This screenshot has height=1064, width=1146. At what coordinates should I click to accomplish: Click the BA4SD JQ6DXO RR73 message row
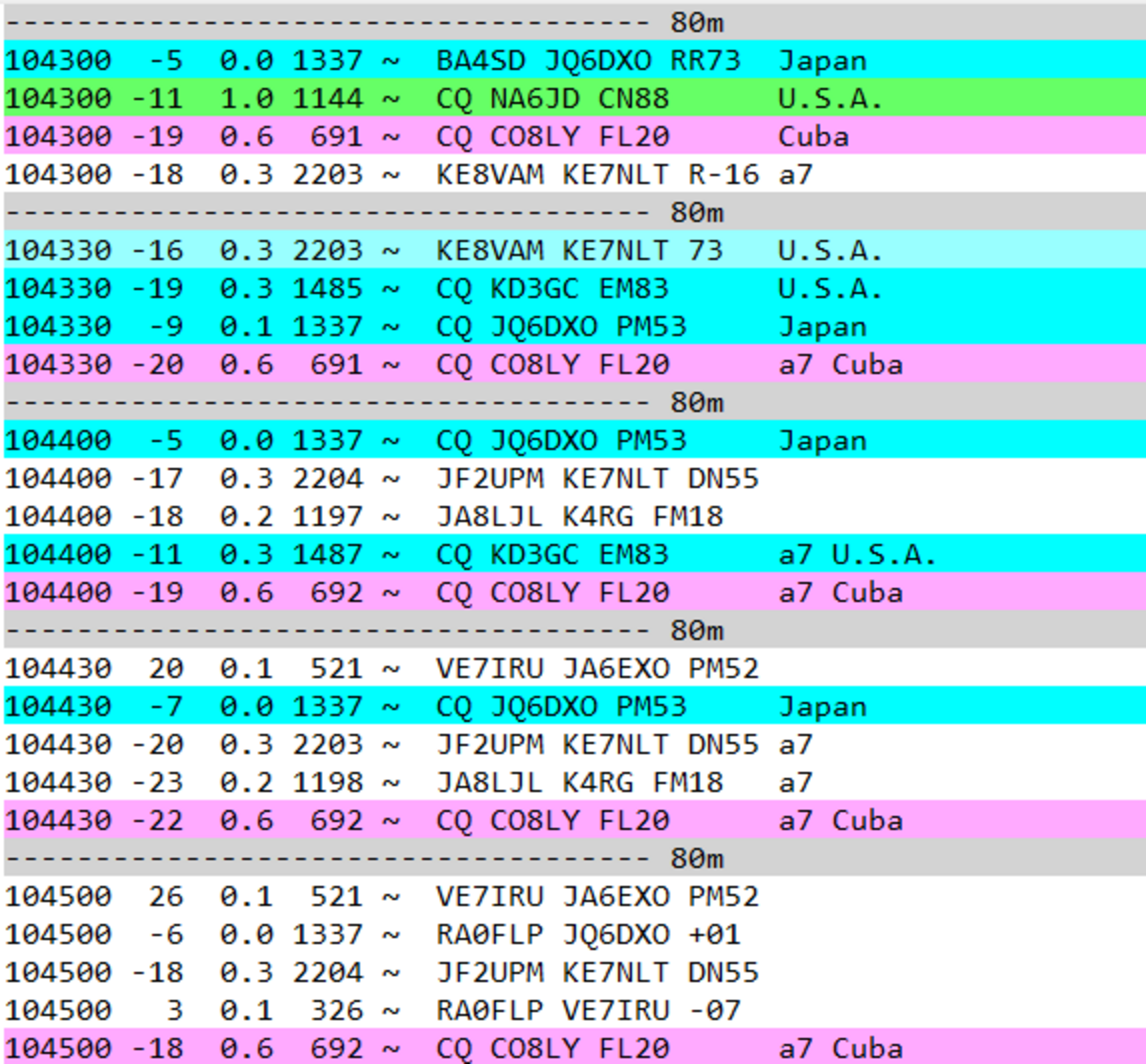pyautogui.click(x=573, y=61)
